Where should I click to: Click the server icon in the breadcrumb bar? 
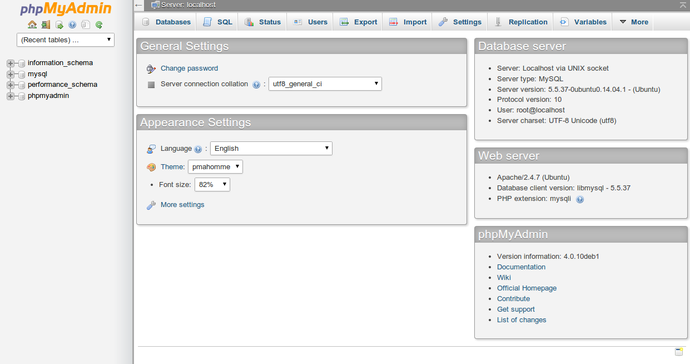pos(155,5)
